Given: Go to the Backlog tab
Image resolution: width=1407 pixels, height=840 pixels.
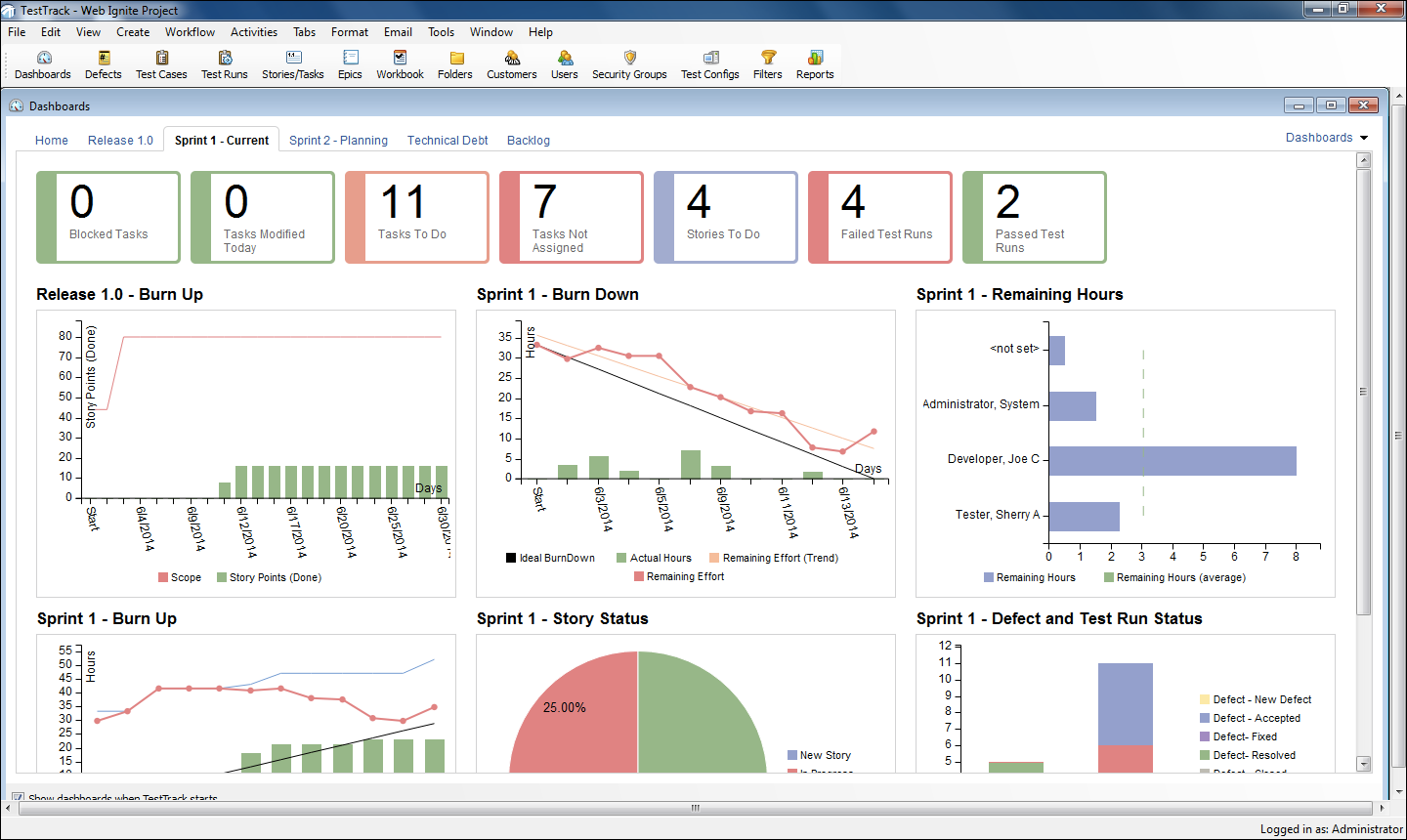Looking at the screenshot, I should (529, 141).
